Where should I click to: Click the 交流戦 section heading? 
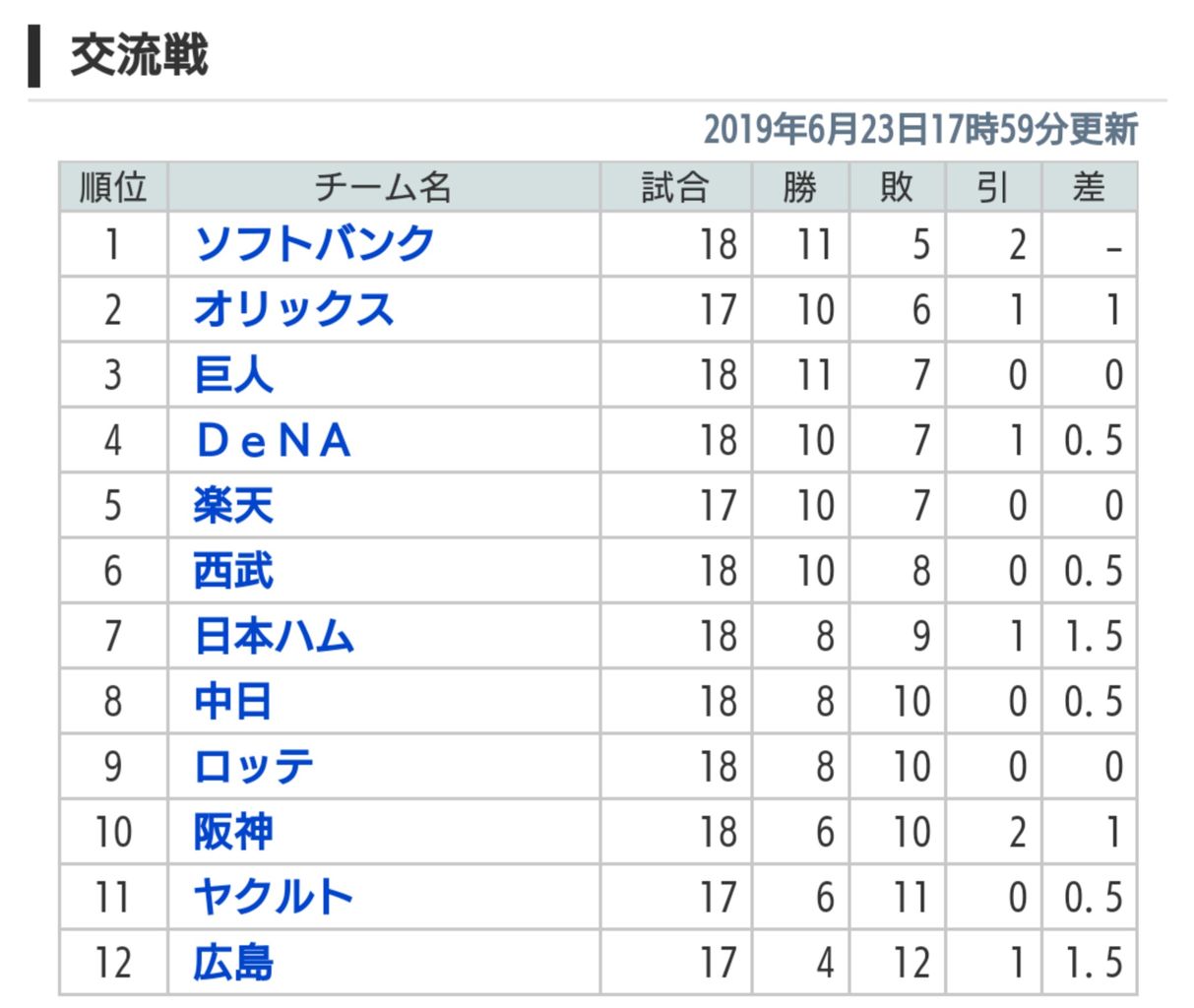pyautogui.click(x=139, y=55)
